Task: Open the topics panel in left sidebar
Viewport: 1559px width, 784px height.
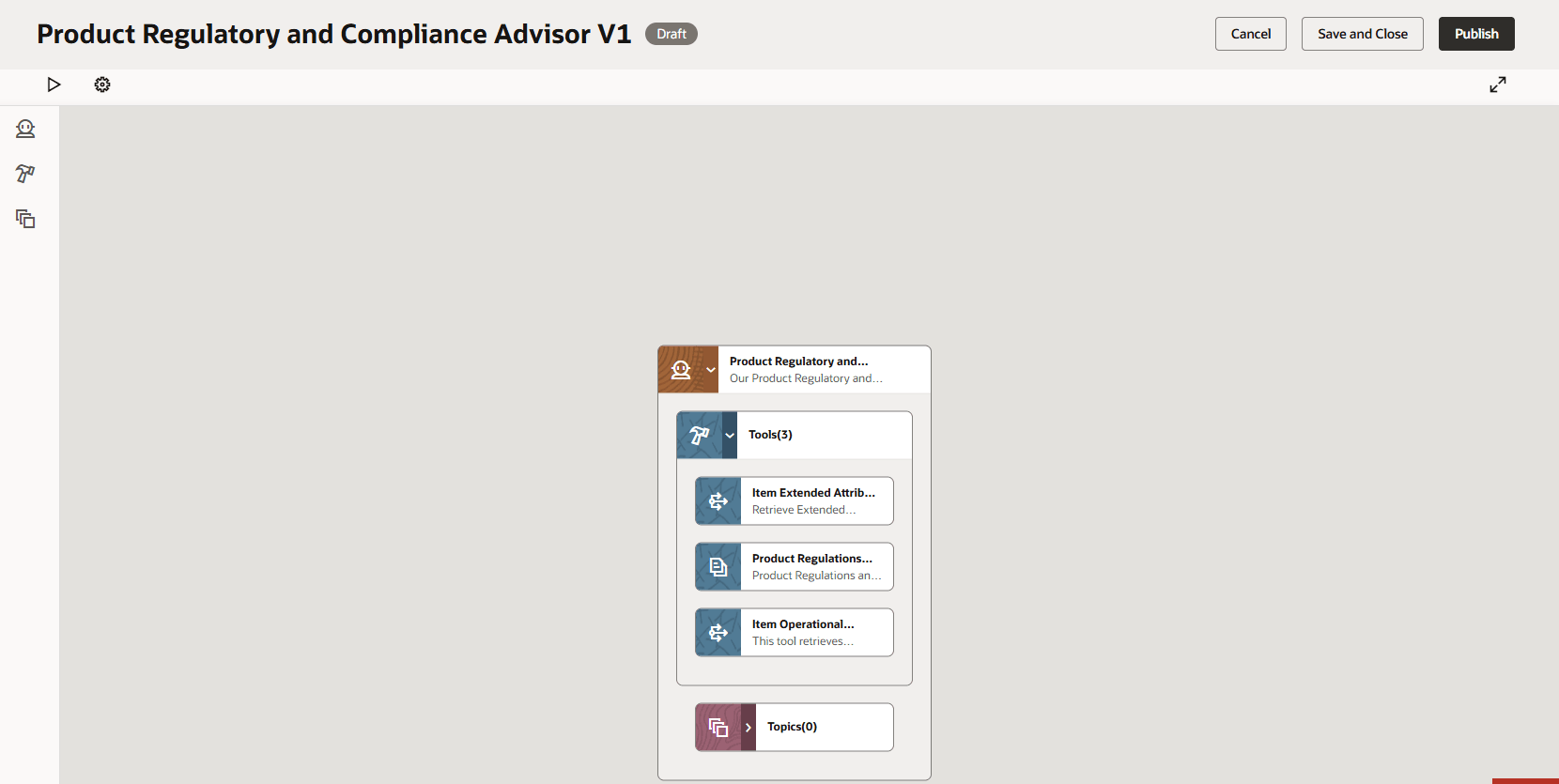Action: (x=25, y=219)
